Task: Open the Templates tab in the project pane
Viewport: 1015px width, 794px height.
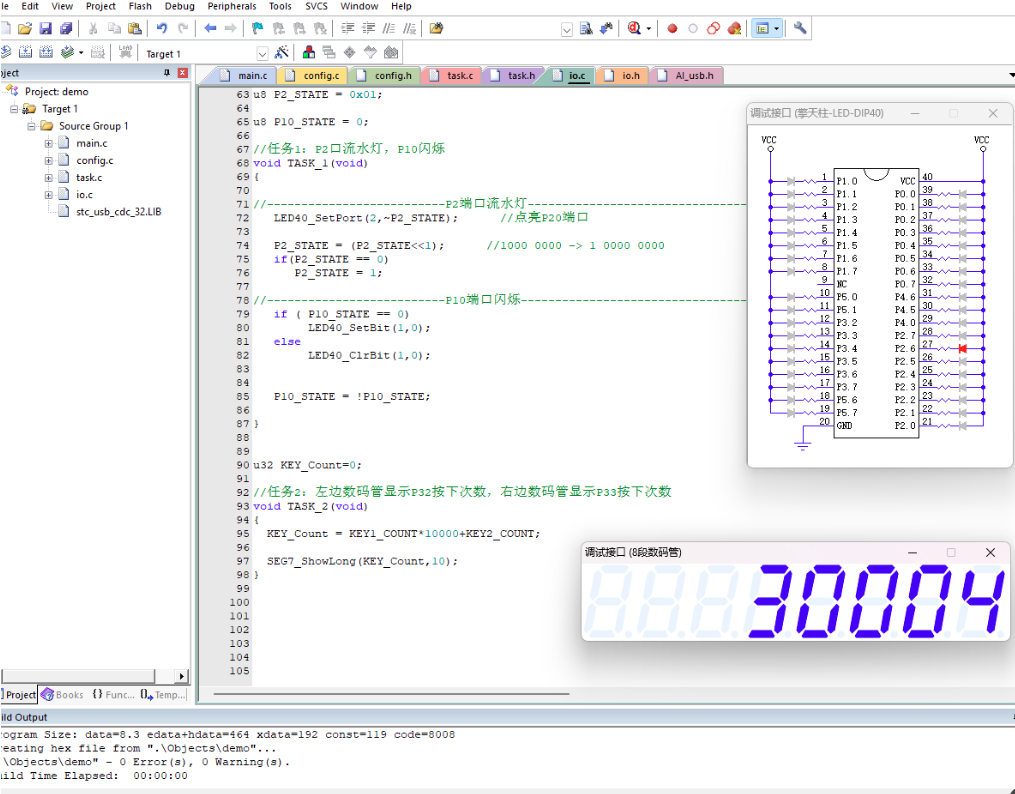Action: point(163,694)
